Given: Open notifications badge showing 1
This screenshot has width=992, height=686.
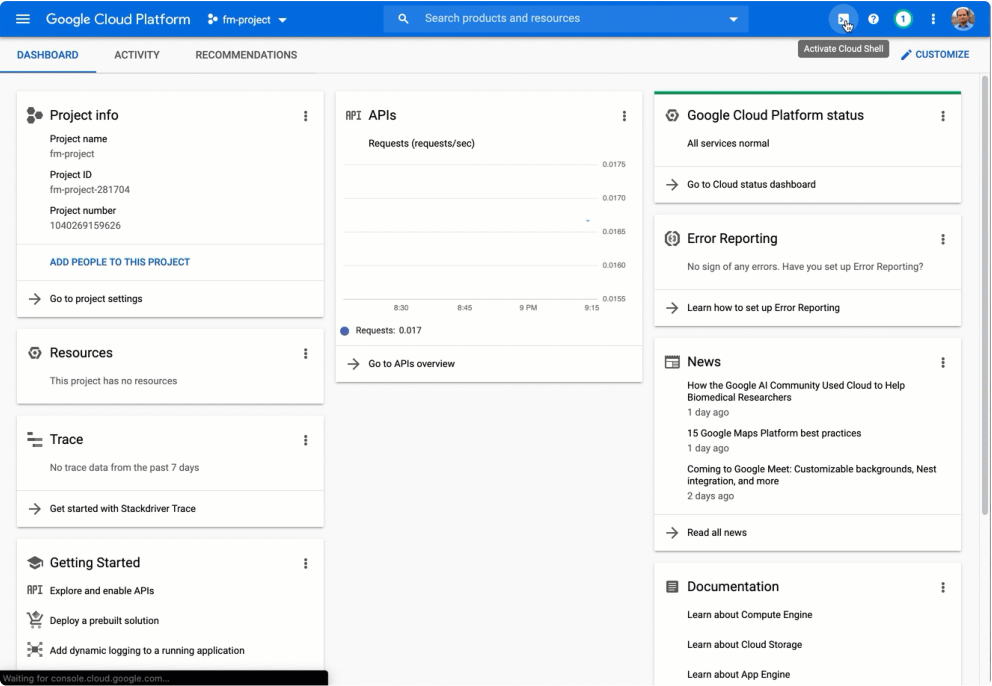Looking at the screenshot, I should 903,20.
